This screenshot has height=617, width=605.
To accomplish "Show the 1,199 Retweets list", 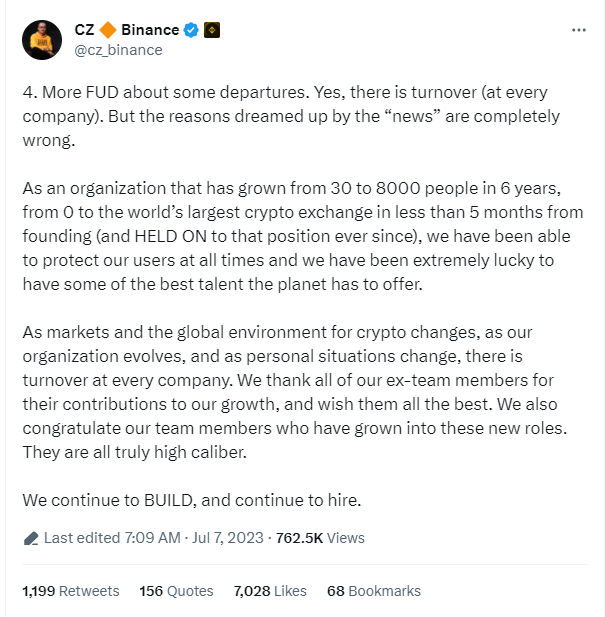I will [70, 591].
